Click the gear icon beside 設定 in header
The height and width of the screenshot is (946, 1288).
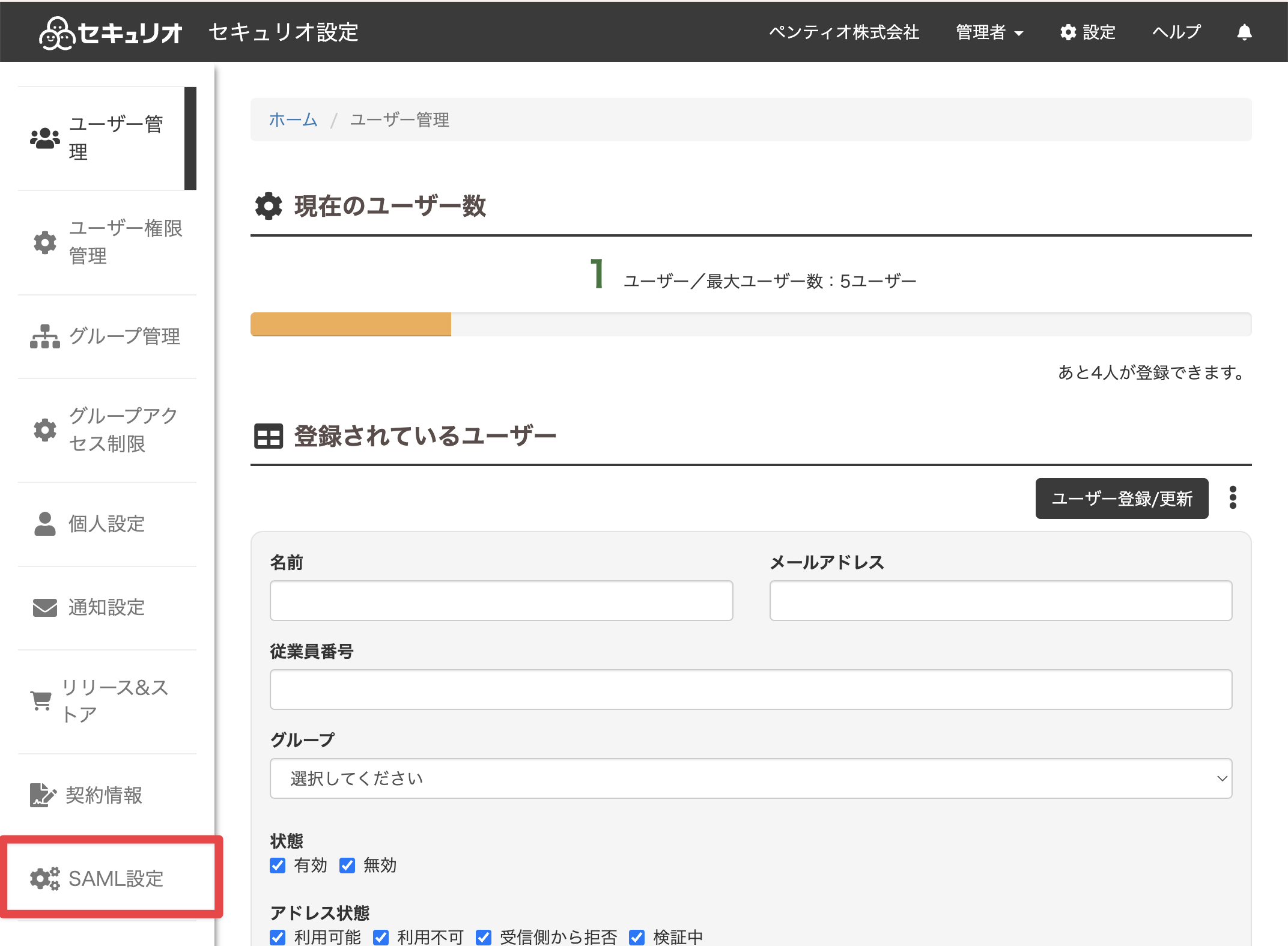click(x=1068, y=32)
